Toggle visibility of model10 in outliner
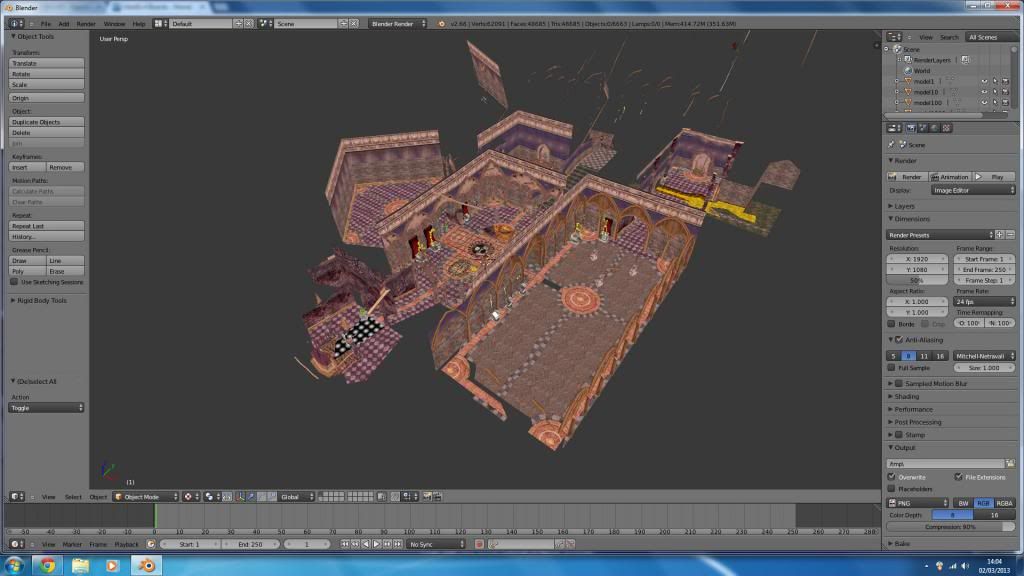Image resolution: width=1024 pixels, height=576 pixels. (x=984, y=92)
